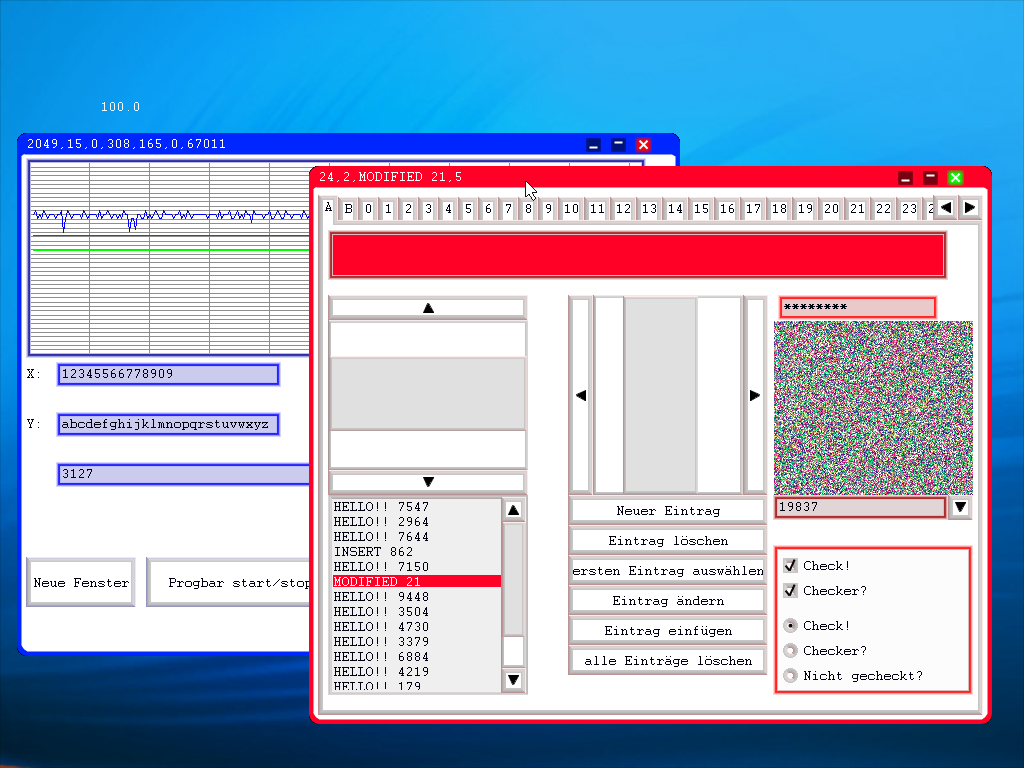This screenshot has width=1024, height=768.
Task: Open tab 10
Action: pyautogui.click(x=571, y=209)
